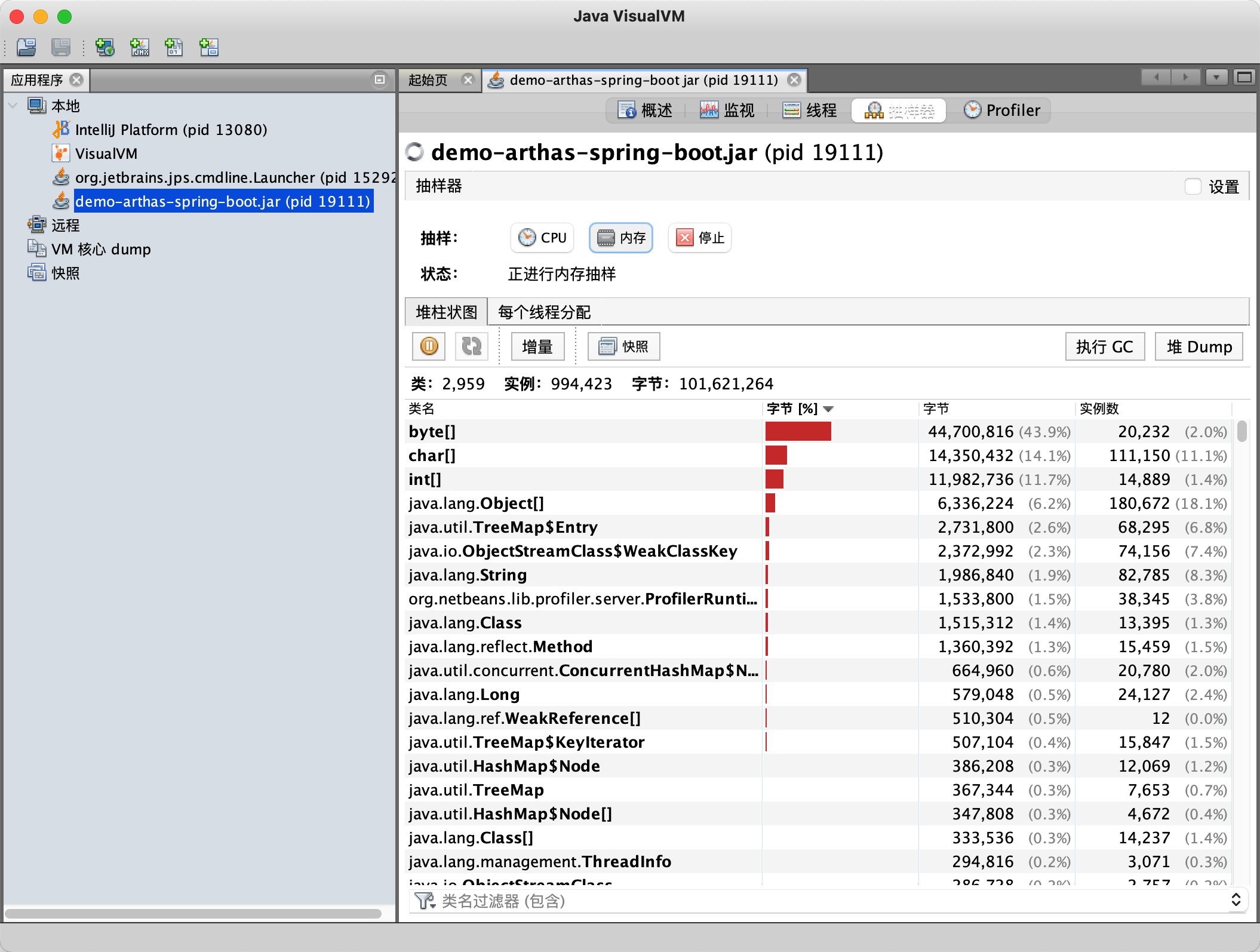
Task: Collapse the 本地 tree node
Action: point(13,106)
